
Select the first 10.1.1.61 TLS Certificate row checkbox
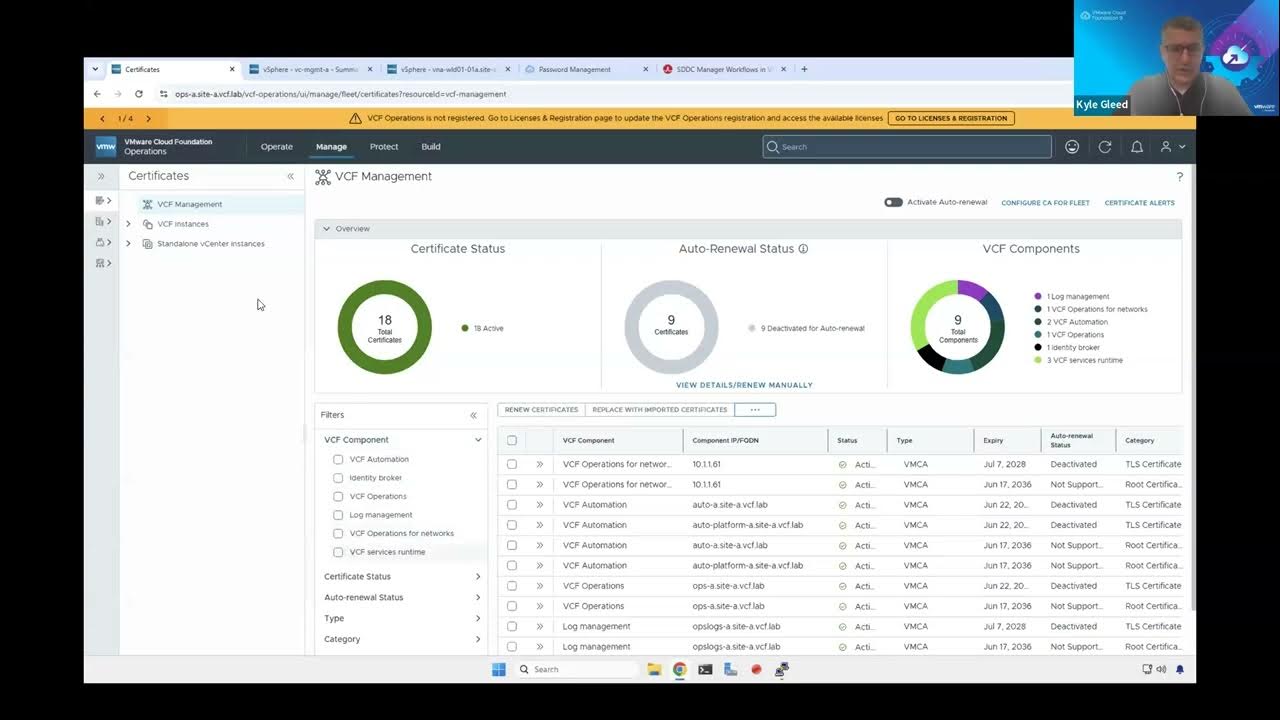click(512, 464)
